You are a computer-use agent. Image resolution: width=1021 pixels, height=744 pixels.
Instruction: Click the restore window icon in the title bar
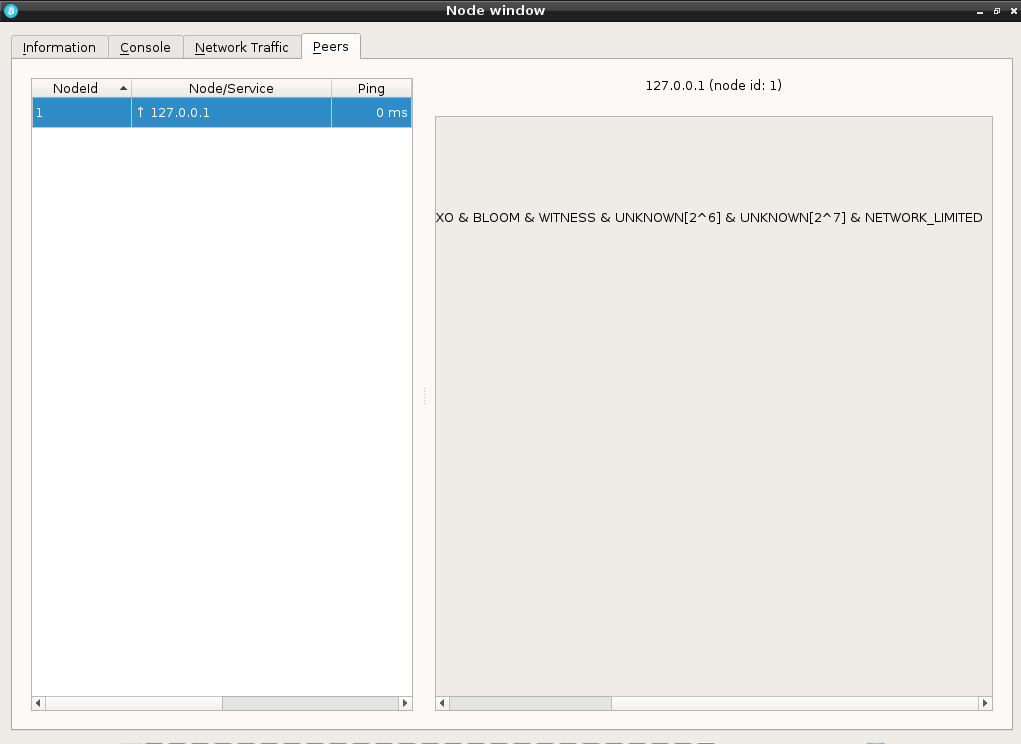[x=995, y=11]
